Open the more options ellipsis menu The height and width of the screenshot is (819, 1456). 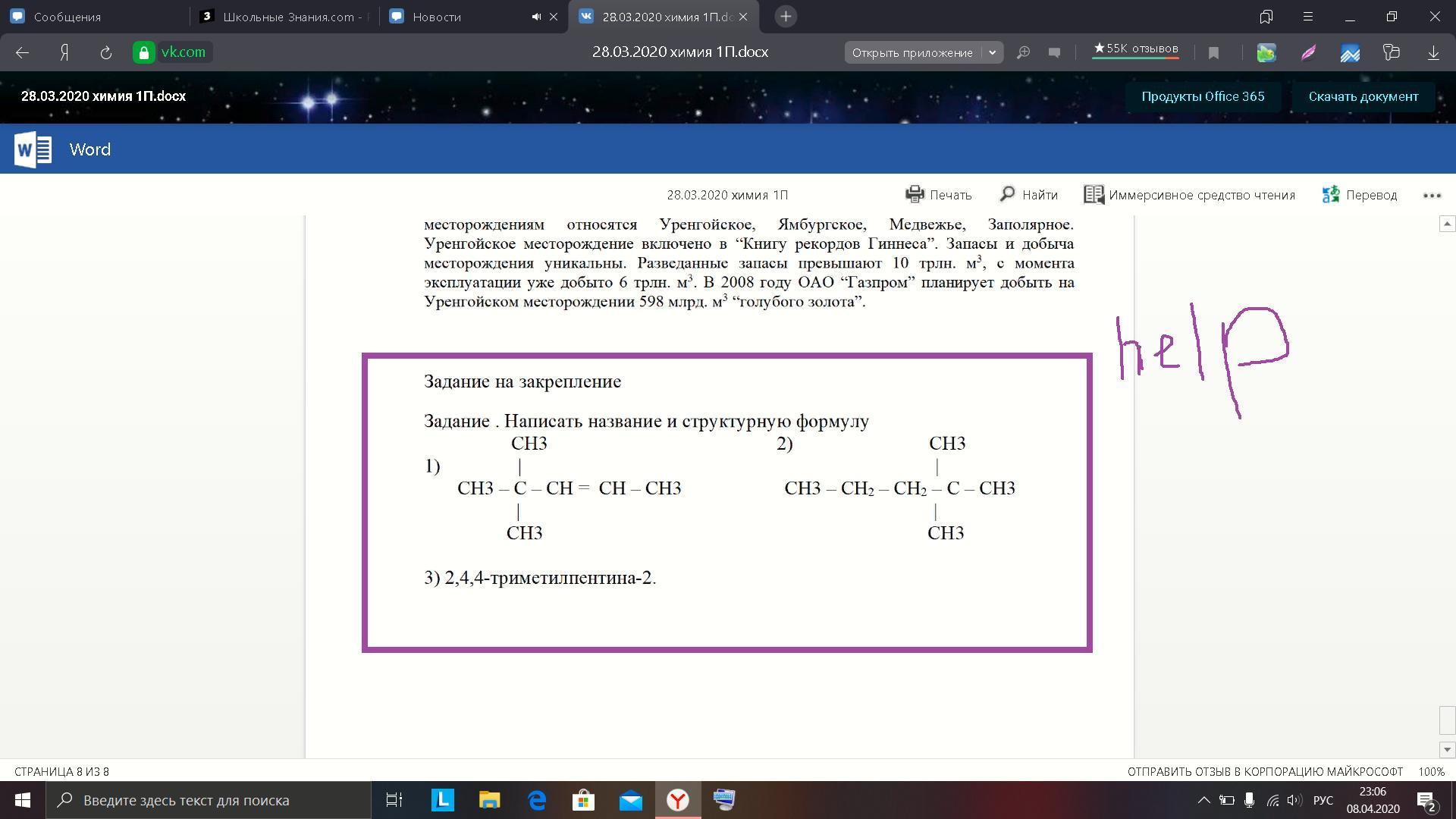tap(1432, 195)
